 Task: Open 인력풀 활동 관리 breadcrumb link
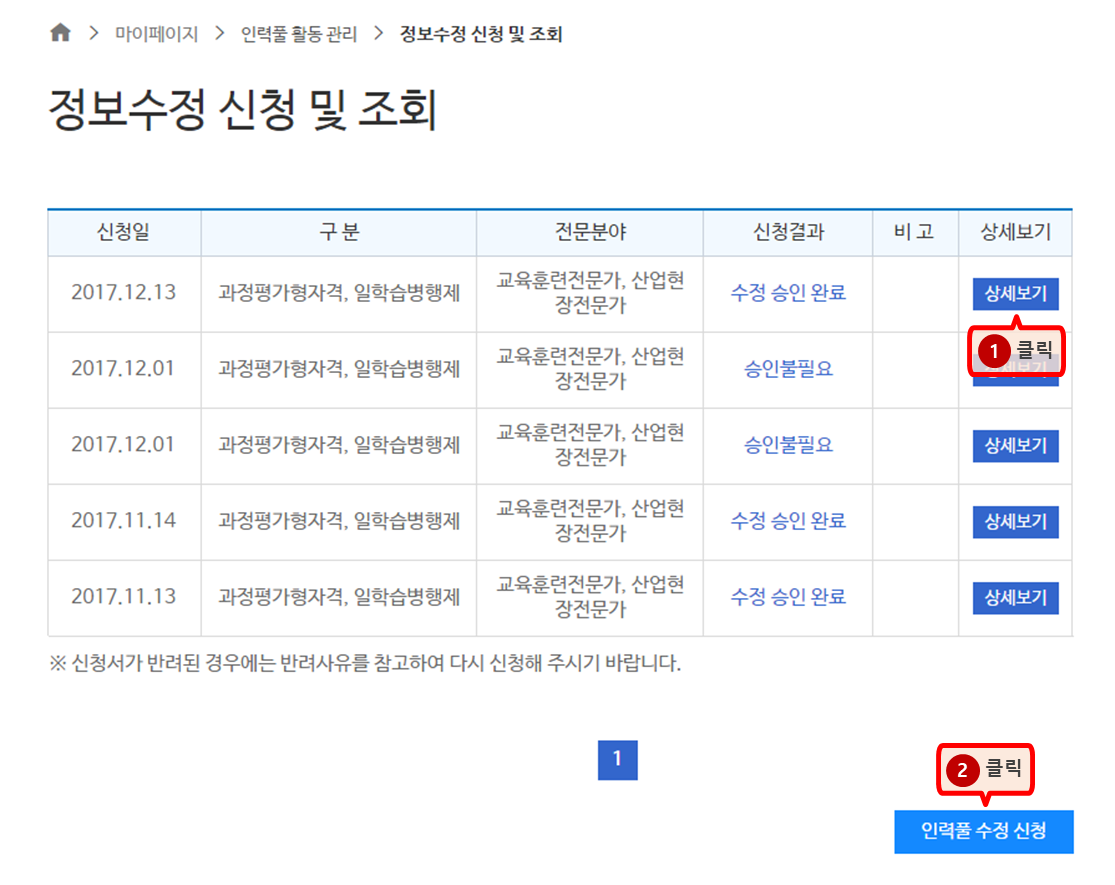[x=299, y=34]
